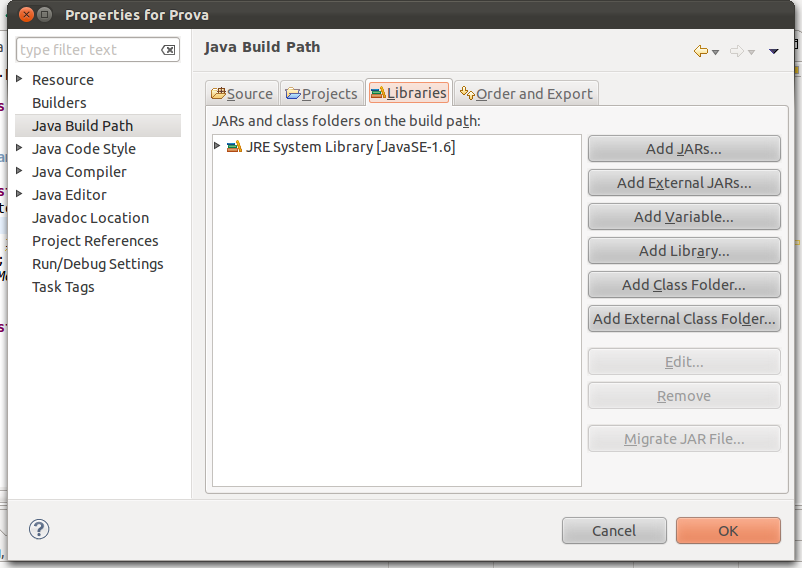The image size is (802, 568).
Task: Click Add External JARs button
Action: tap(684, 183)
